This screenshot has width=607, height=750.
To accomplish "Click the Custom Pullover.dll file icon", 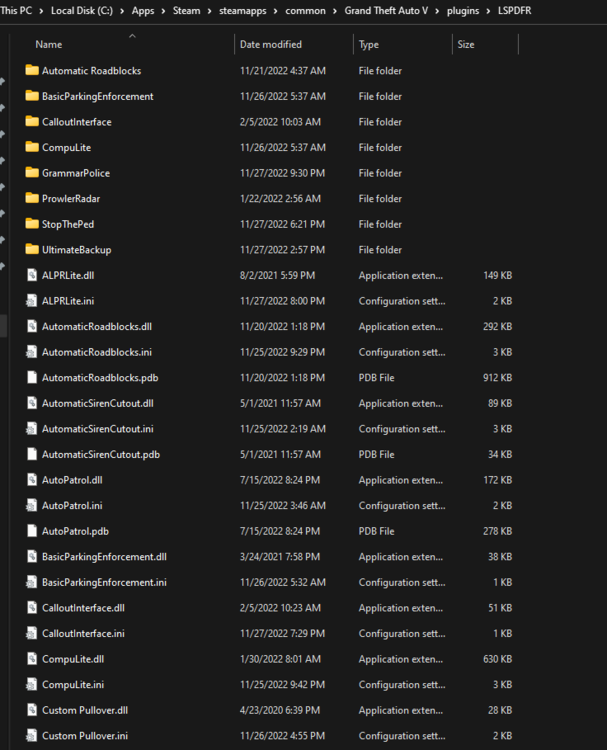I will tap(32, 710).
